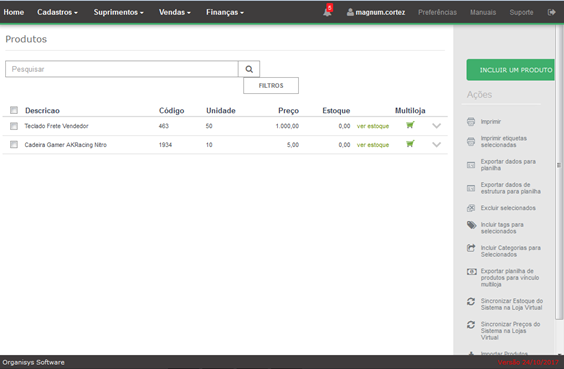Click the user icon beside magnum.cortez

coord(350,12)
